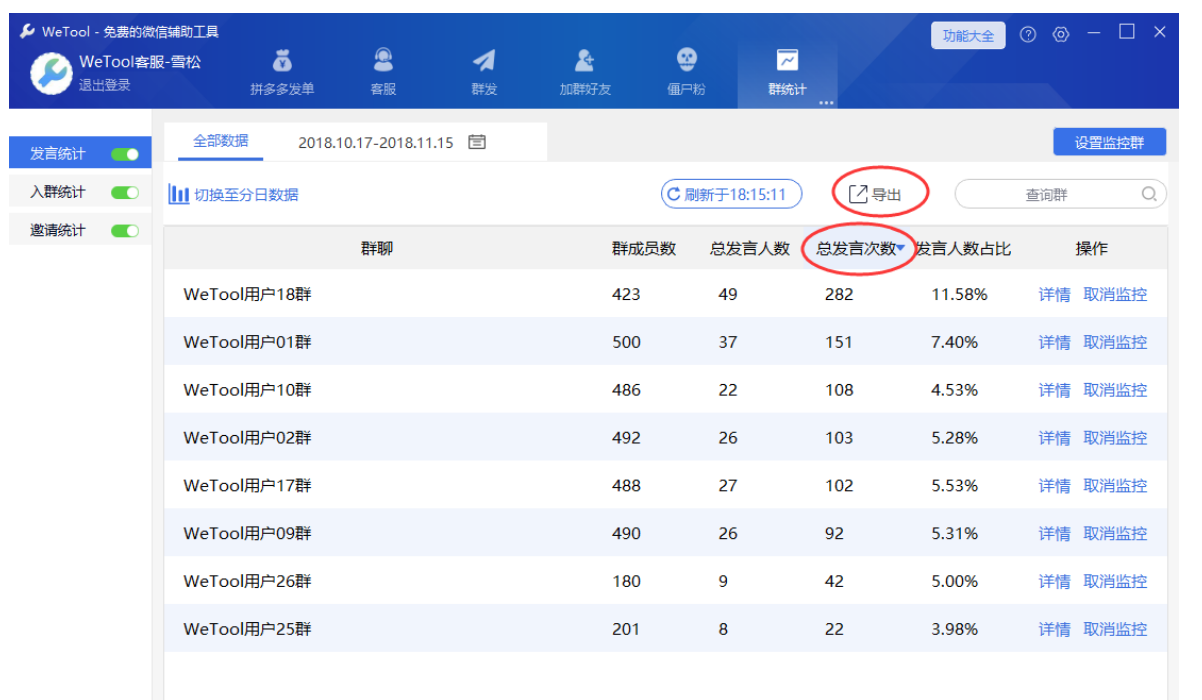Toggle the 邀请统计 switch

(125, 231)
